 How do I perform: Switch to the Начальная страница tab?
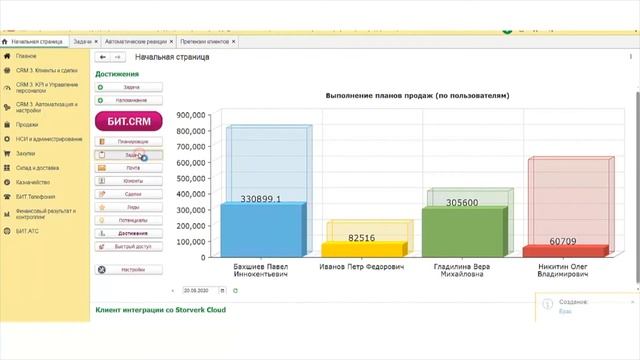click(33, 42)
